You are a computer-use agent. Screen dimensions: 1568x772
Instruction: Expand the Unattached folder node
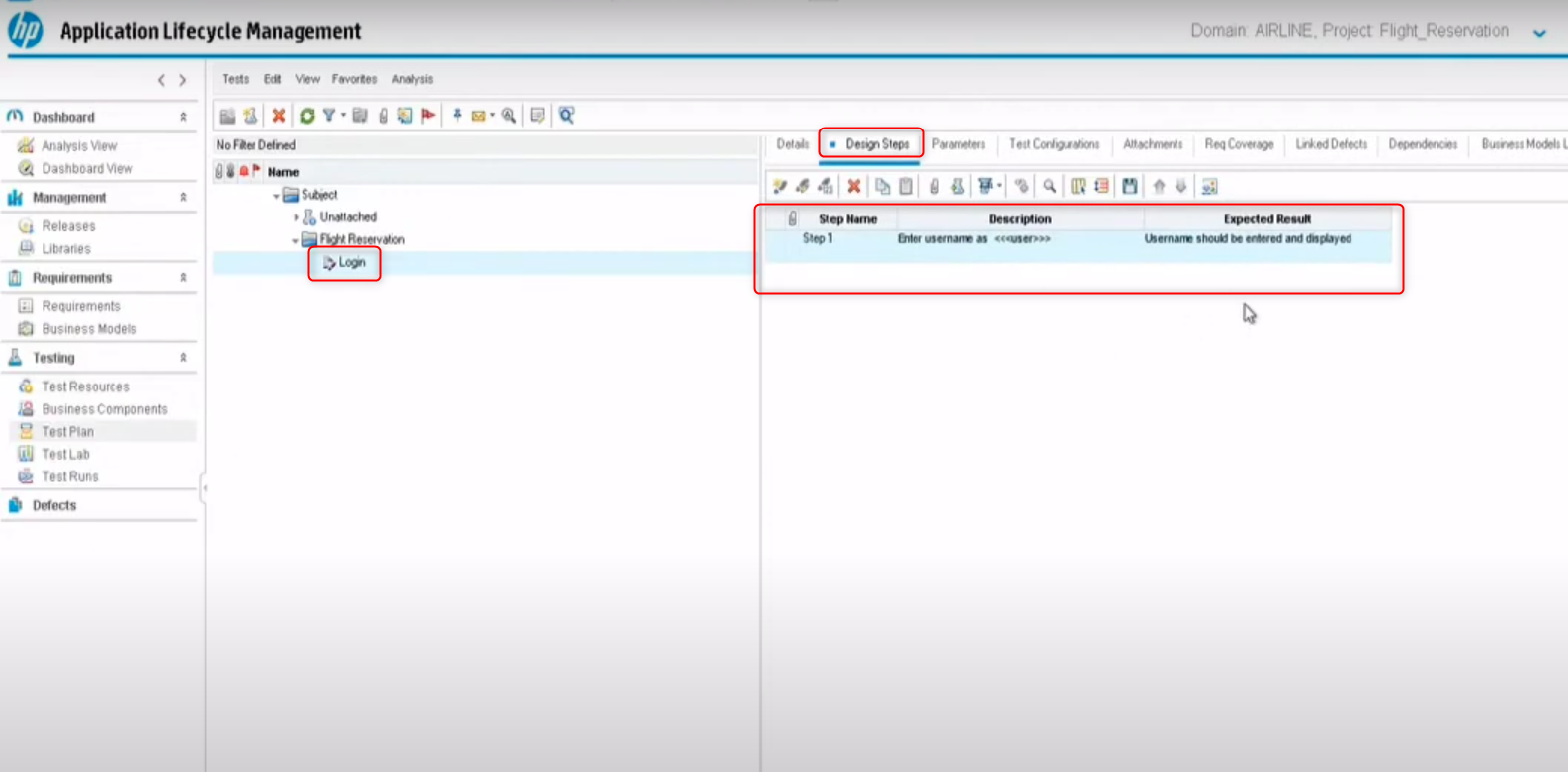296,217
